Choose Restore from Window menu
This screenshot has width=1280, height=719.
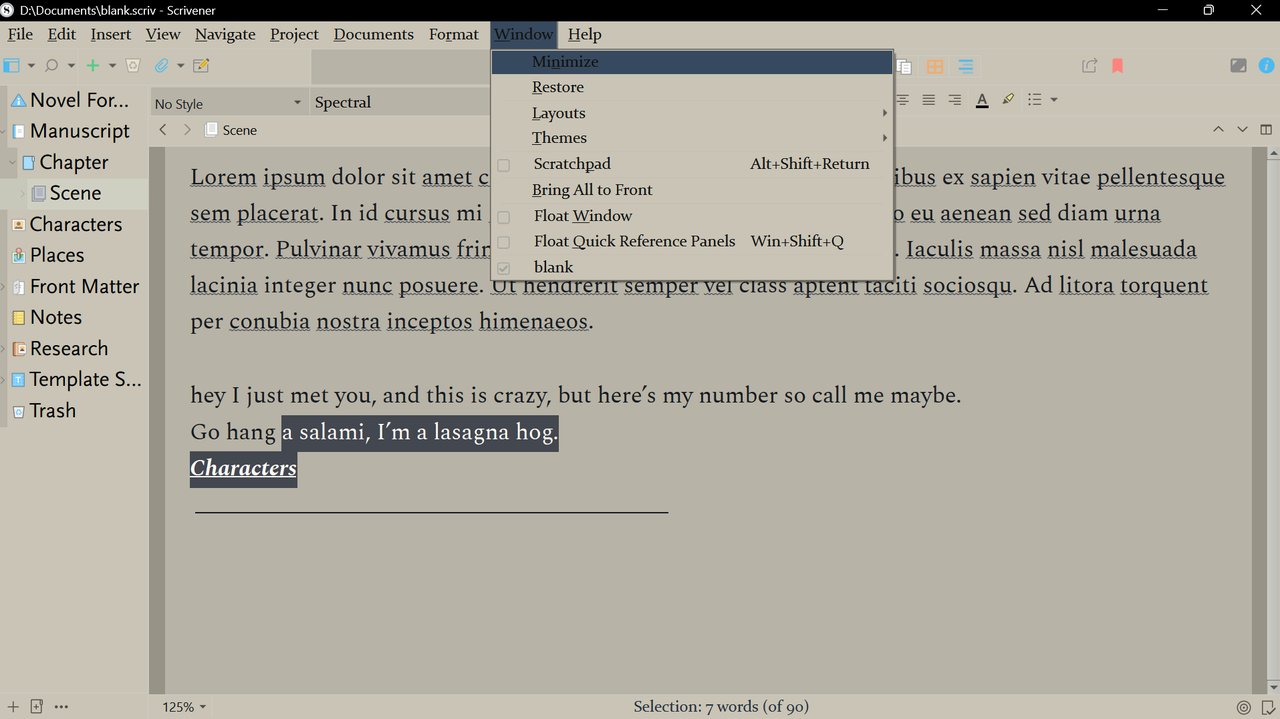point(691,87)
